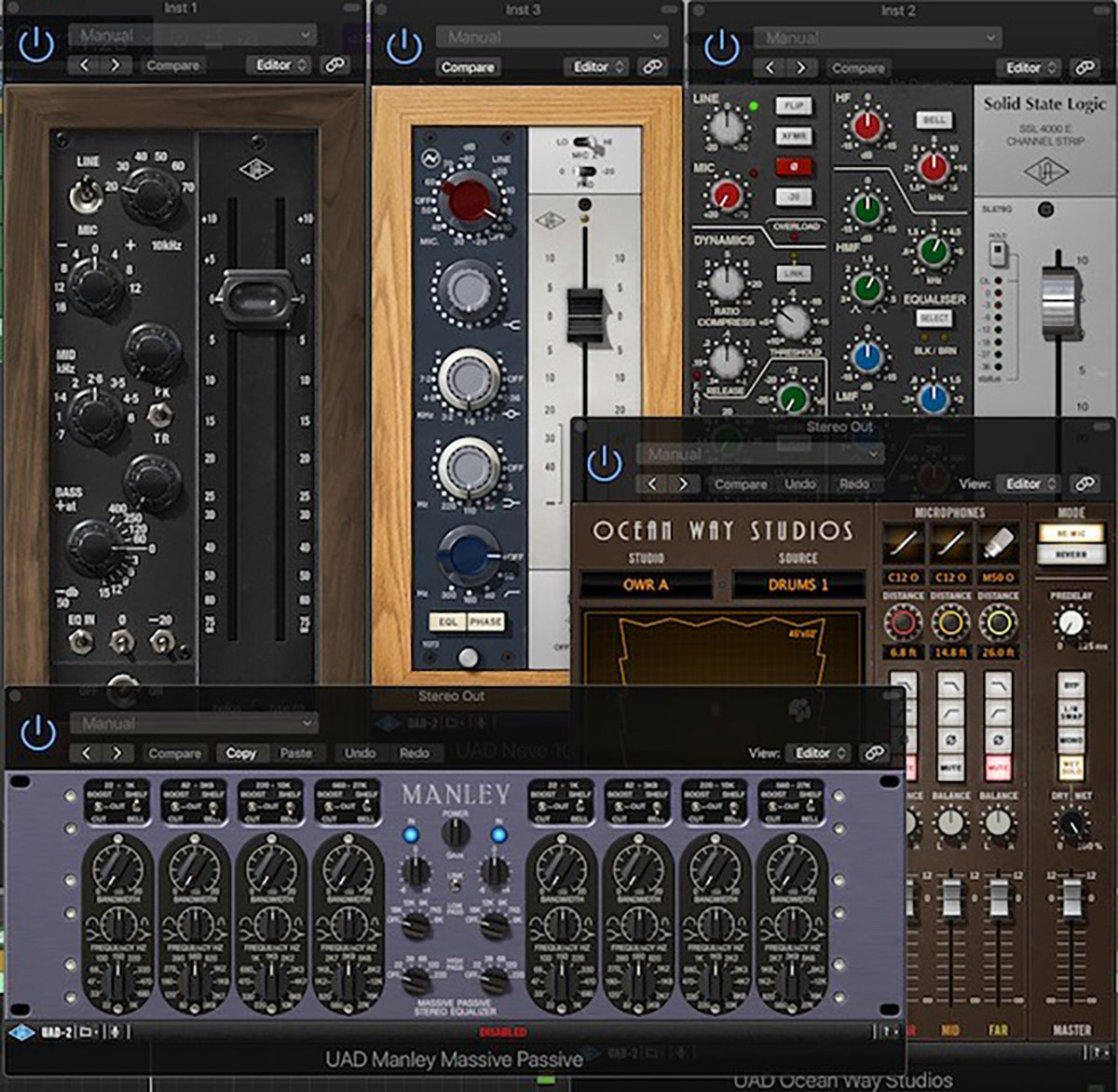Open Editor view dropdown in Inst 1 window
Image resolution: width=1118 pixels, height=1092 pixels.
[279, 64]
